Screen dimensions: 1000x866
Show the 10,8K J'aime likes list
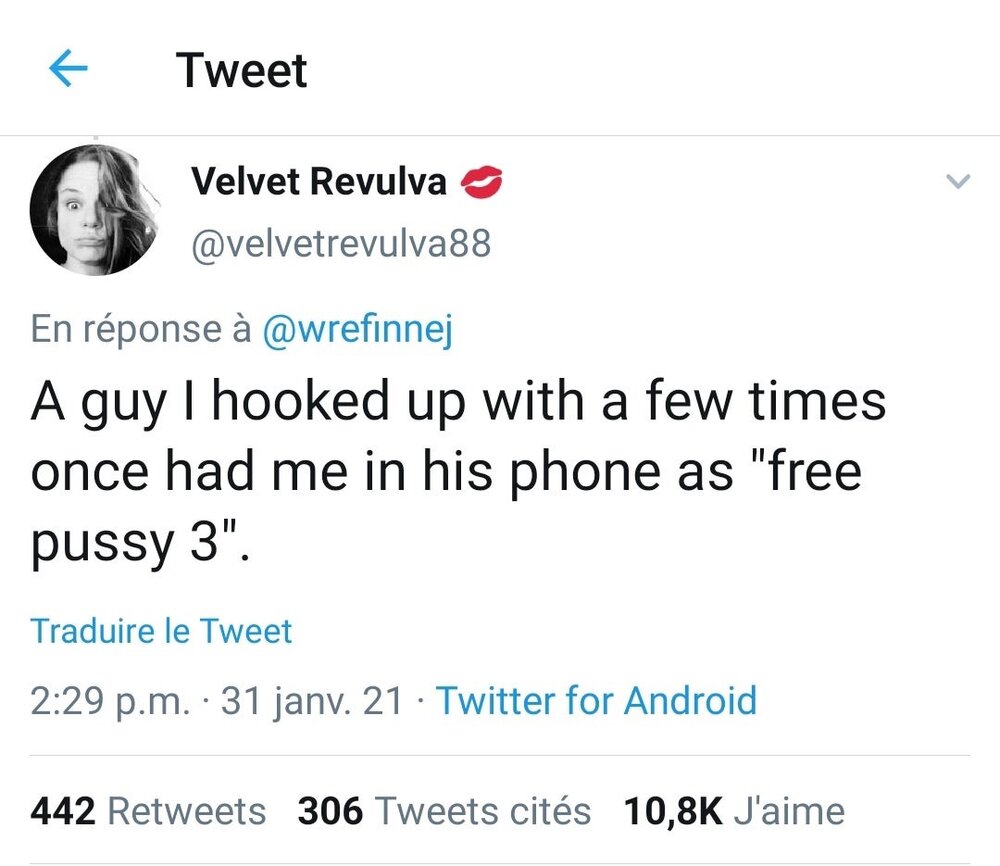pos(733,811)
